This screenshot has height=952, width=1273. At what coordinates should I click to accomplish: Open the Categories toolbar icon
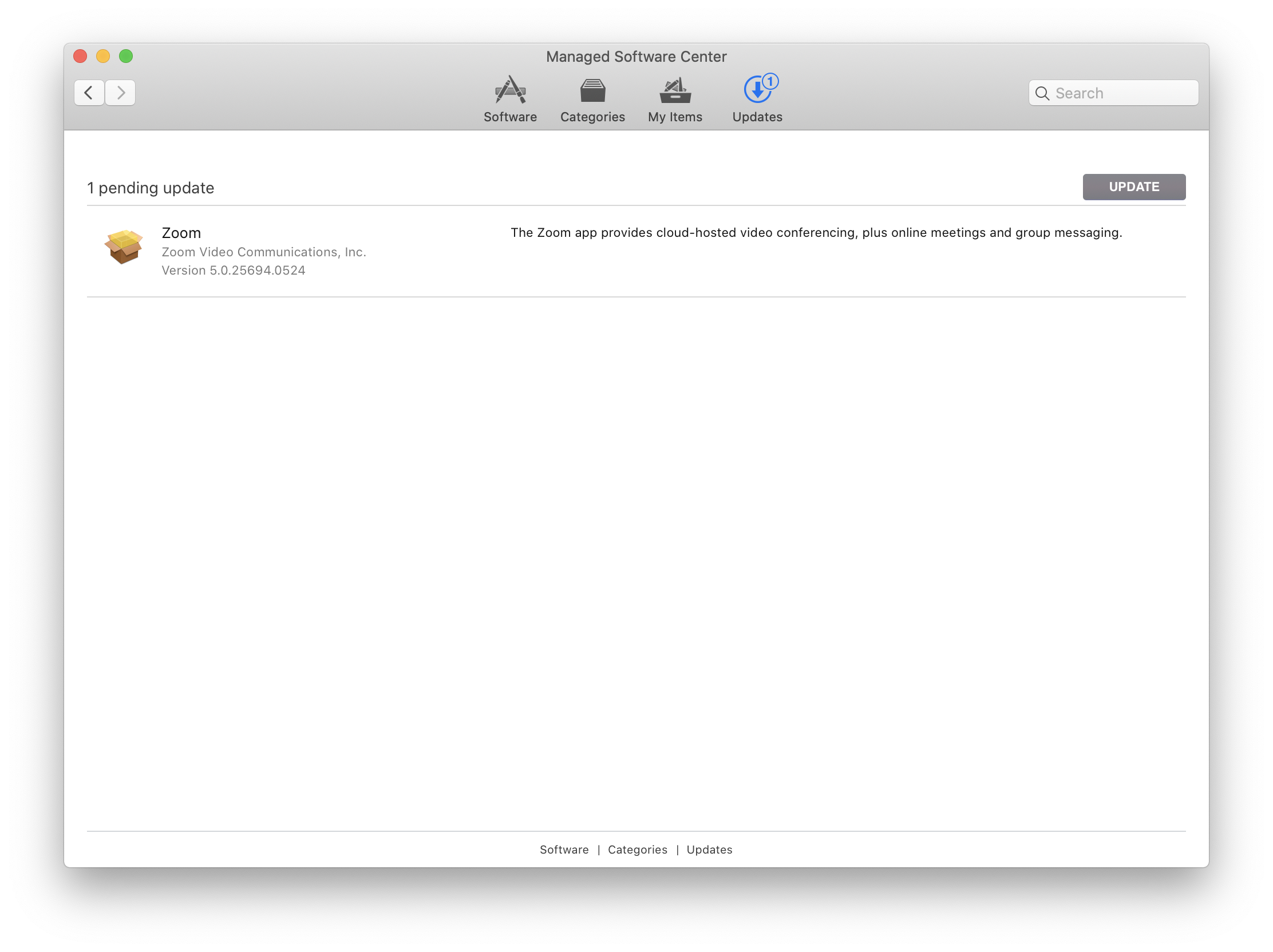(x=592, y=90)
